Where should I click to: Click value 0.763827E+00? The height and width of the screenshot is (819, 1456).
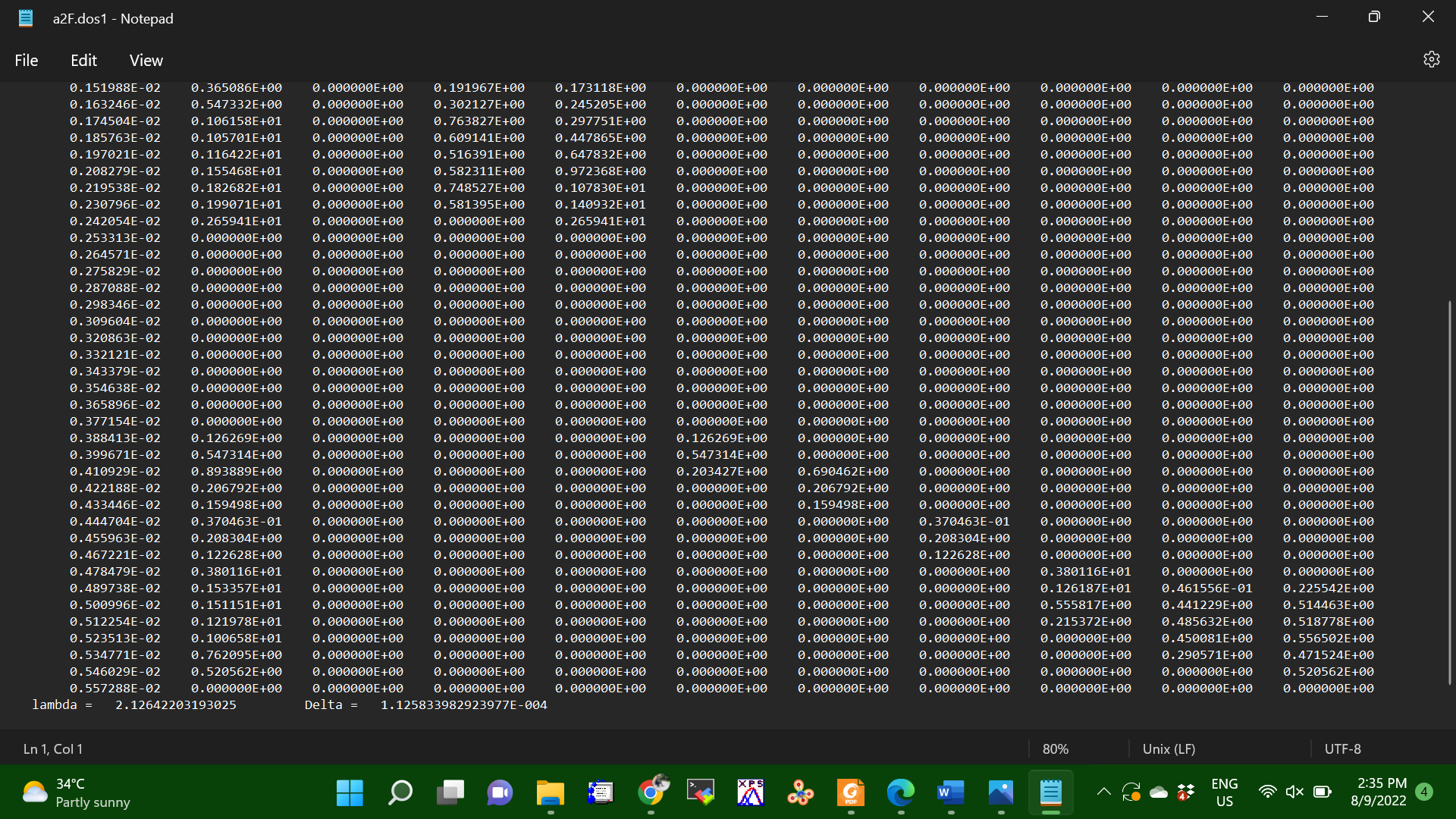(x=479, y=121)
